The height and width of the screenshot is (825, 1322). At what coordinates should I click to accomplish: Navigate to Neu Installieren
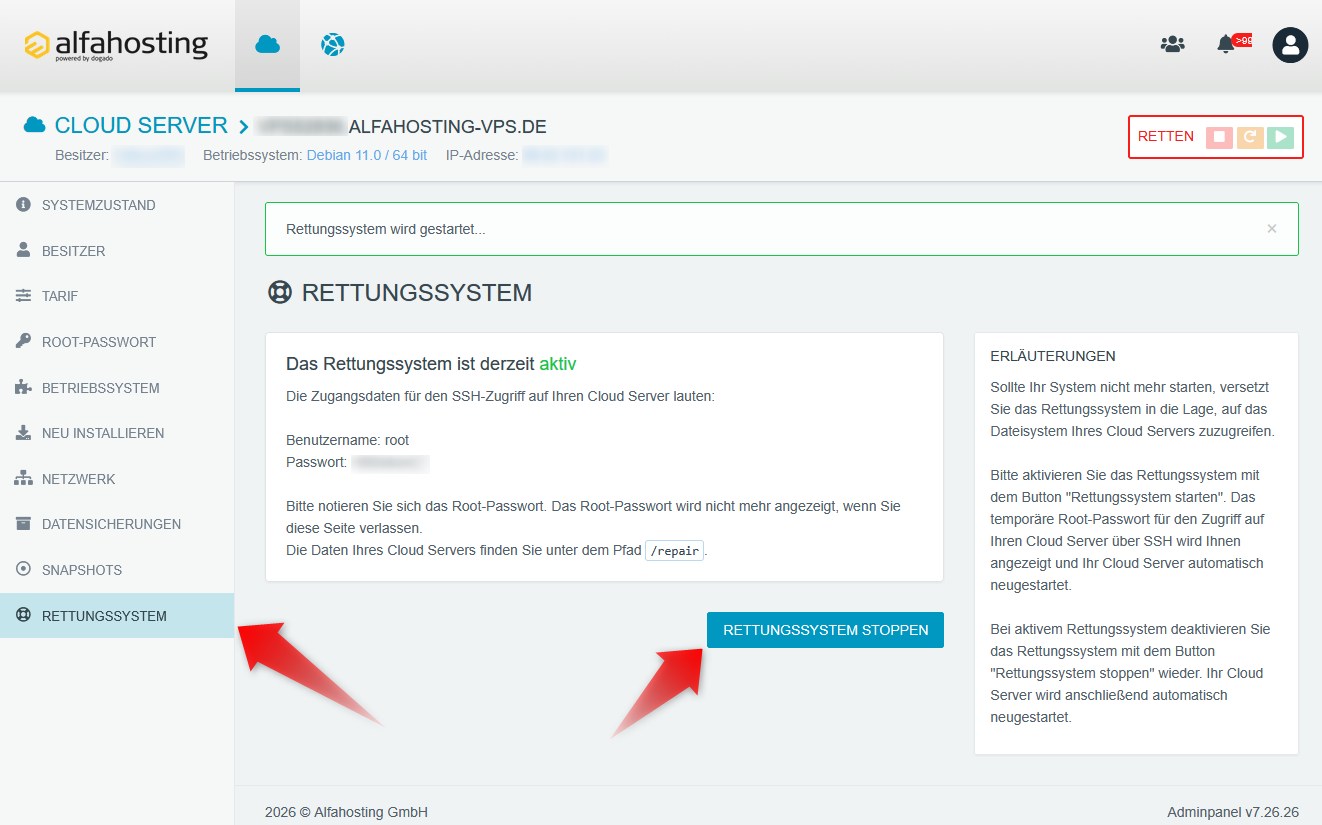[x=104, y=433]
